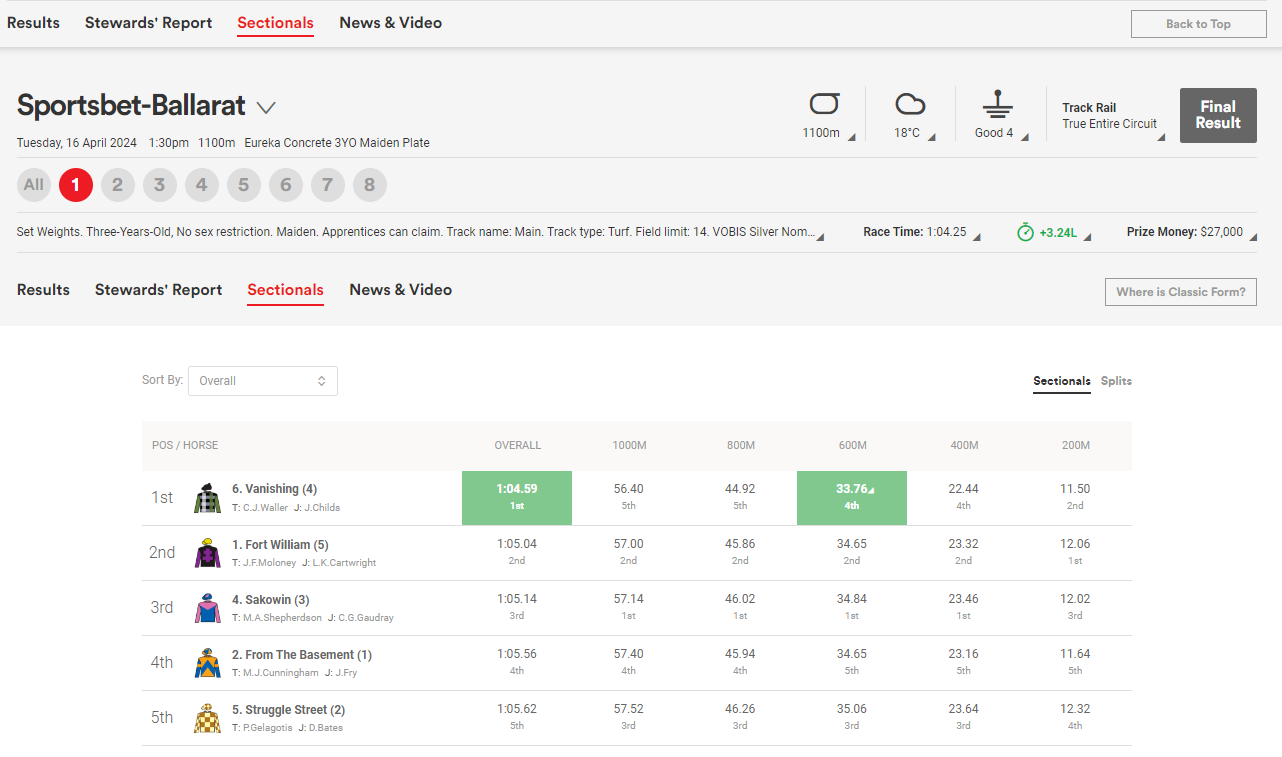The image size is (1282, 757).
Task: Click Vanishing's jockey silks icon
Action: click(208, 498)
